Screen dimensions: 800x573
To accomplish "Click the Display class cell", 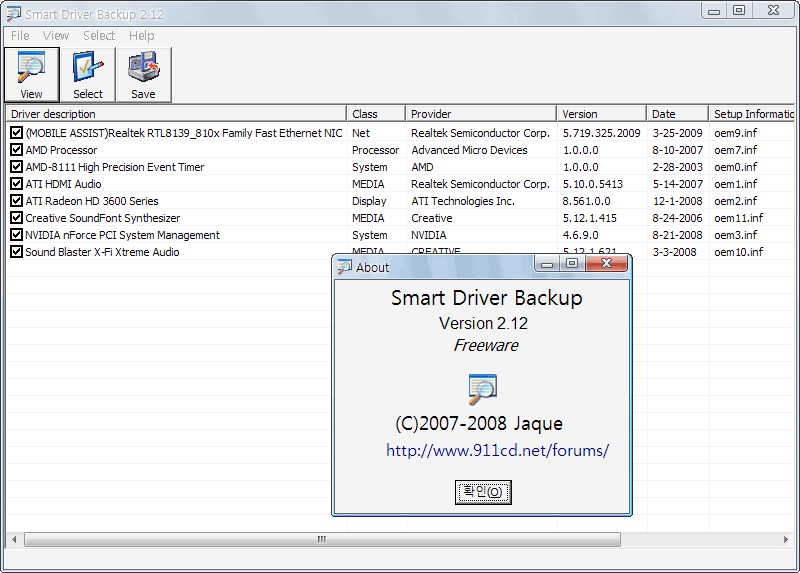I will [369, 201].
